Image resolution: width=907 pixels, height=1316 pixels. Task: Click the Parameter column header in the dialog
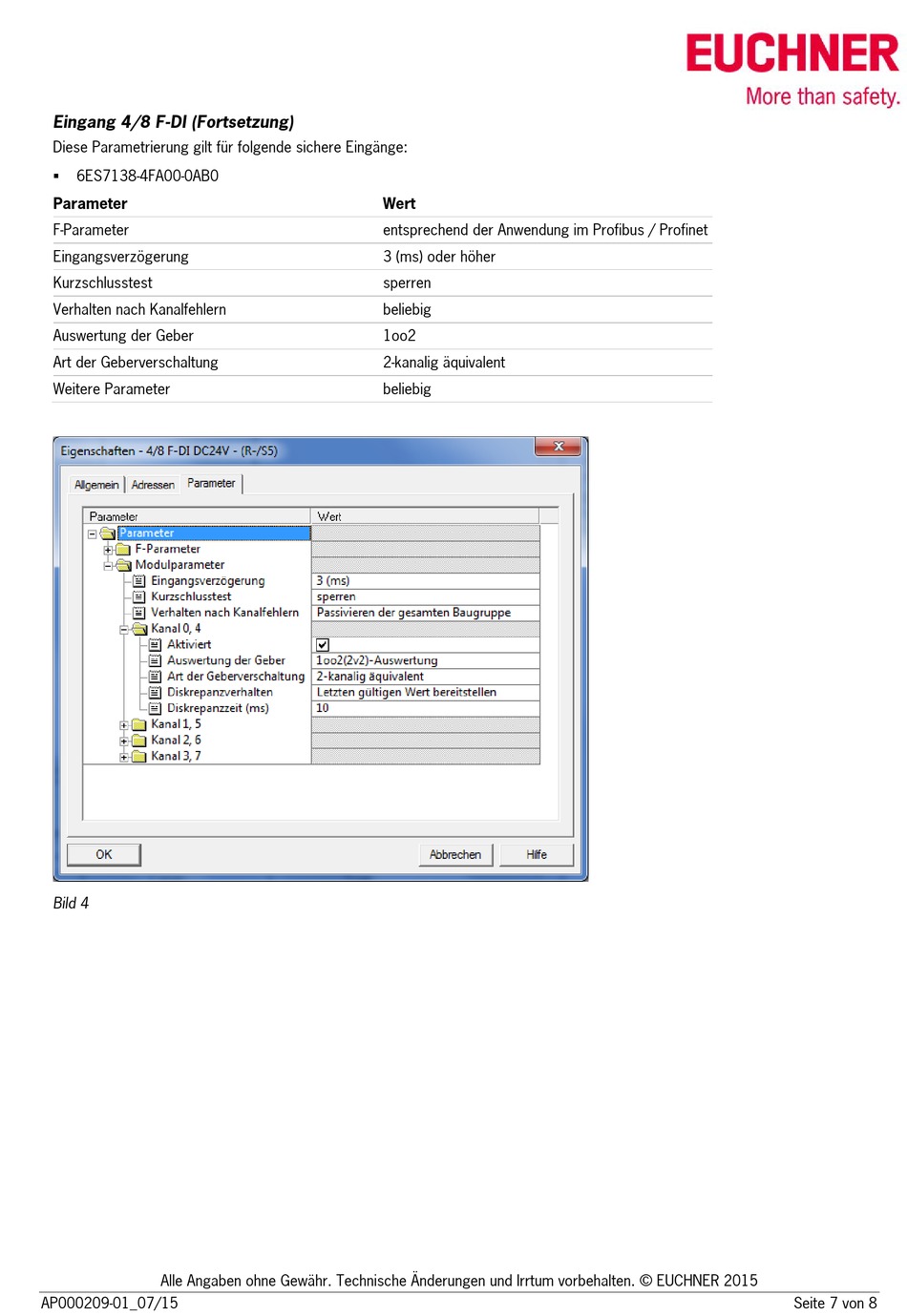coord(197,516)
